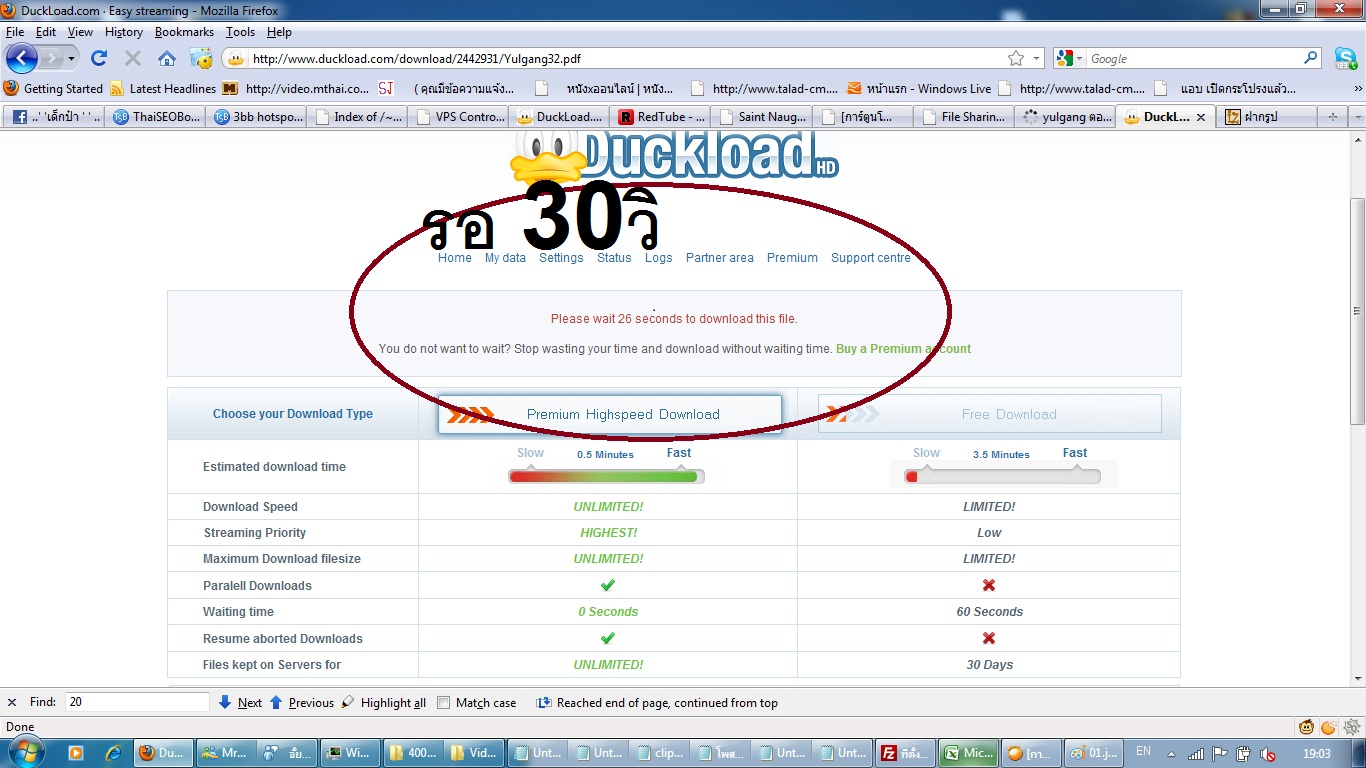The width and height of the screenshot is (1366, 768).
Task: Click Highlight all in the Find bar
Action: [384, 703]
